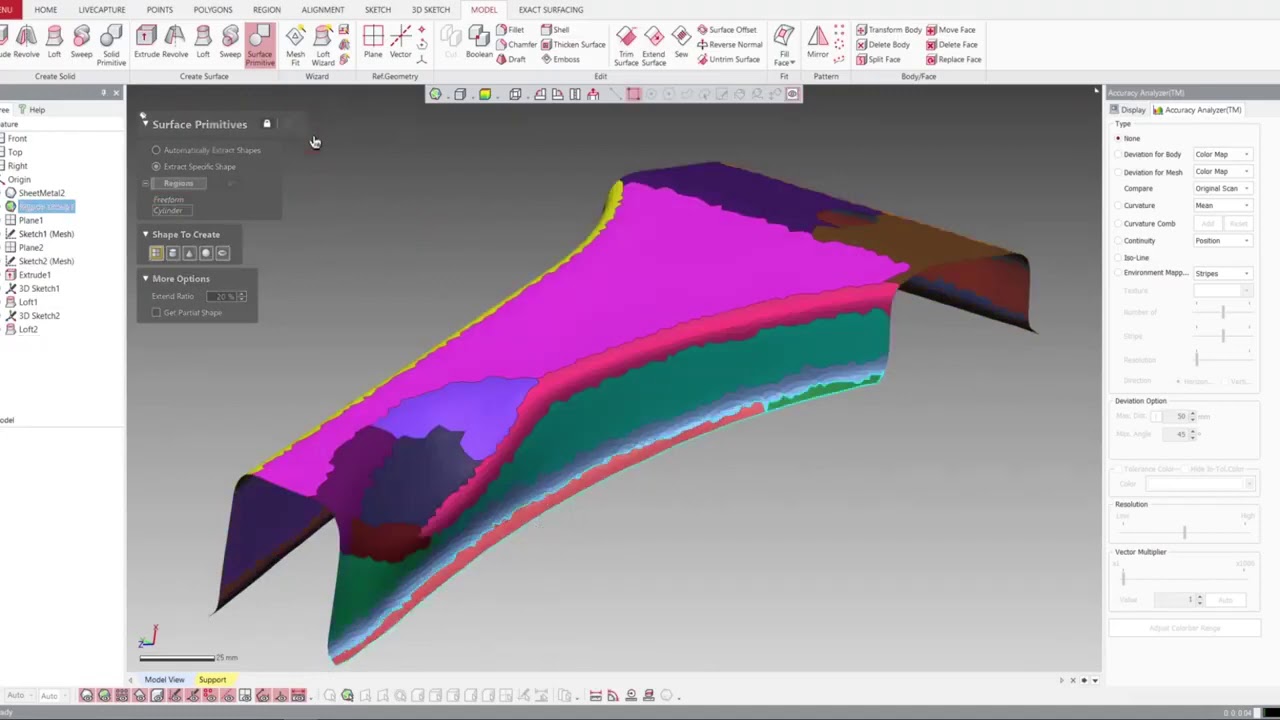
Task: Click the Boolean tool
Action: click(x=479, y=44)
